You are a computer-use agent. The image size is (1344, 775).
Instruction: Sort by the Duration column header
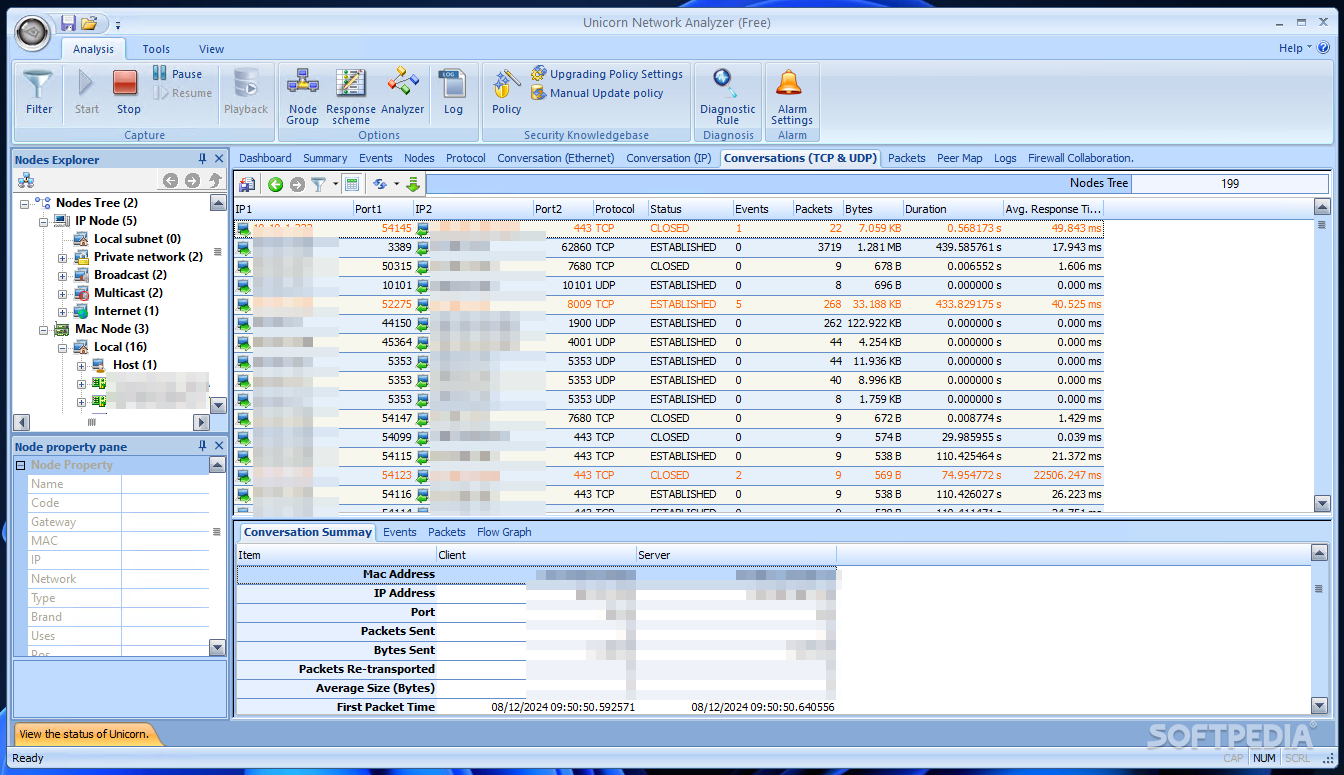[953, 209]
